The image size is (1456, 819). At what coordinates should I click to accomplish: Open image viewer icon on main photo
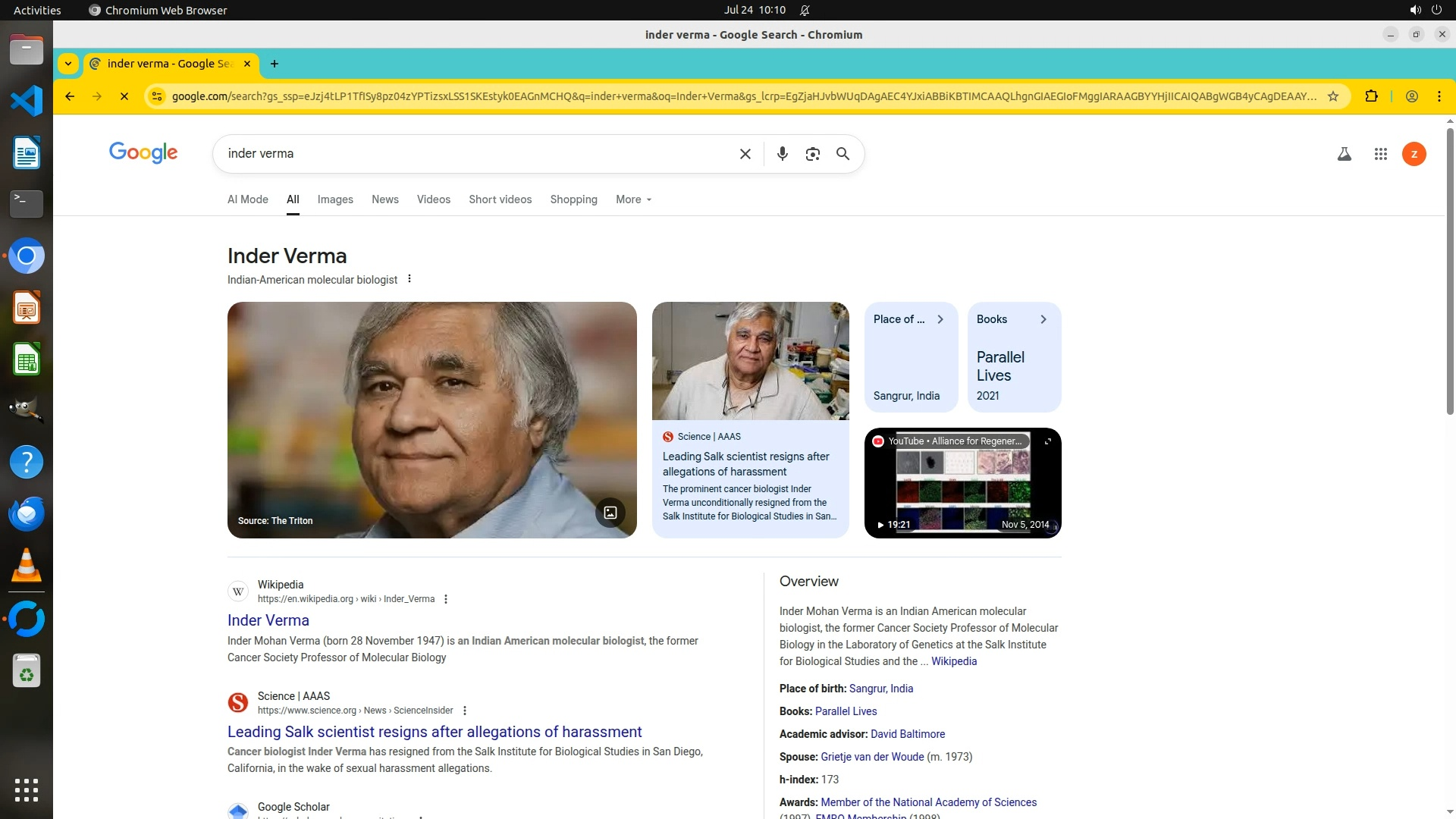(610, 513)
